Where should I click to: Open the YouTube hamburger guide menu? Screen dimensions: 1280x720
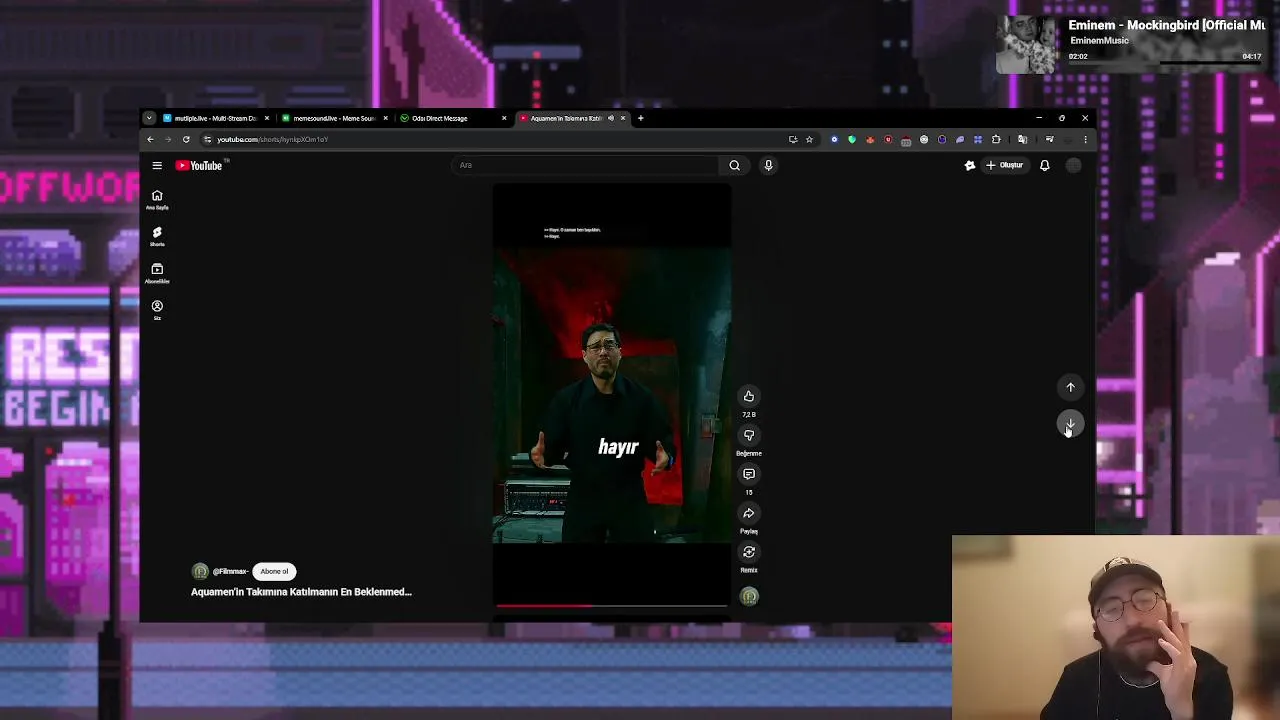pyautogui.click(x=157, y=165)
